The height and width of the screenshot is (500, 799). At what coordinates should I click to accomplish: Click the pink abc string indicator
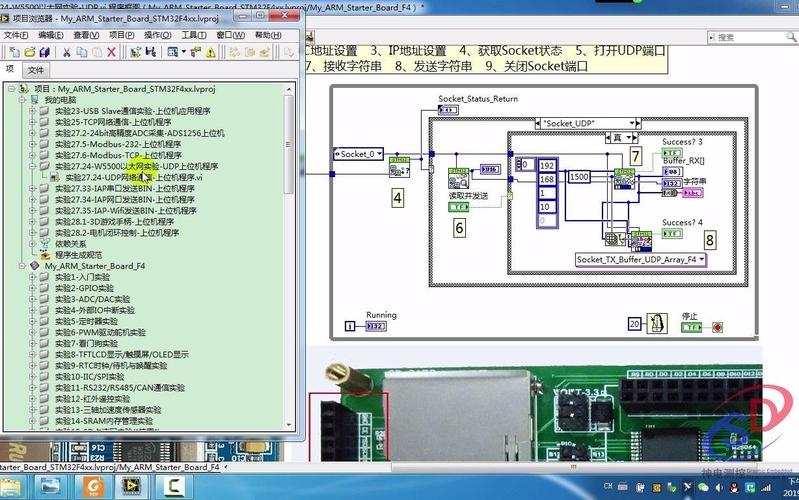click(x=693, y=193)
